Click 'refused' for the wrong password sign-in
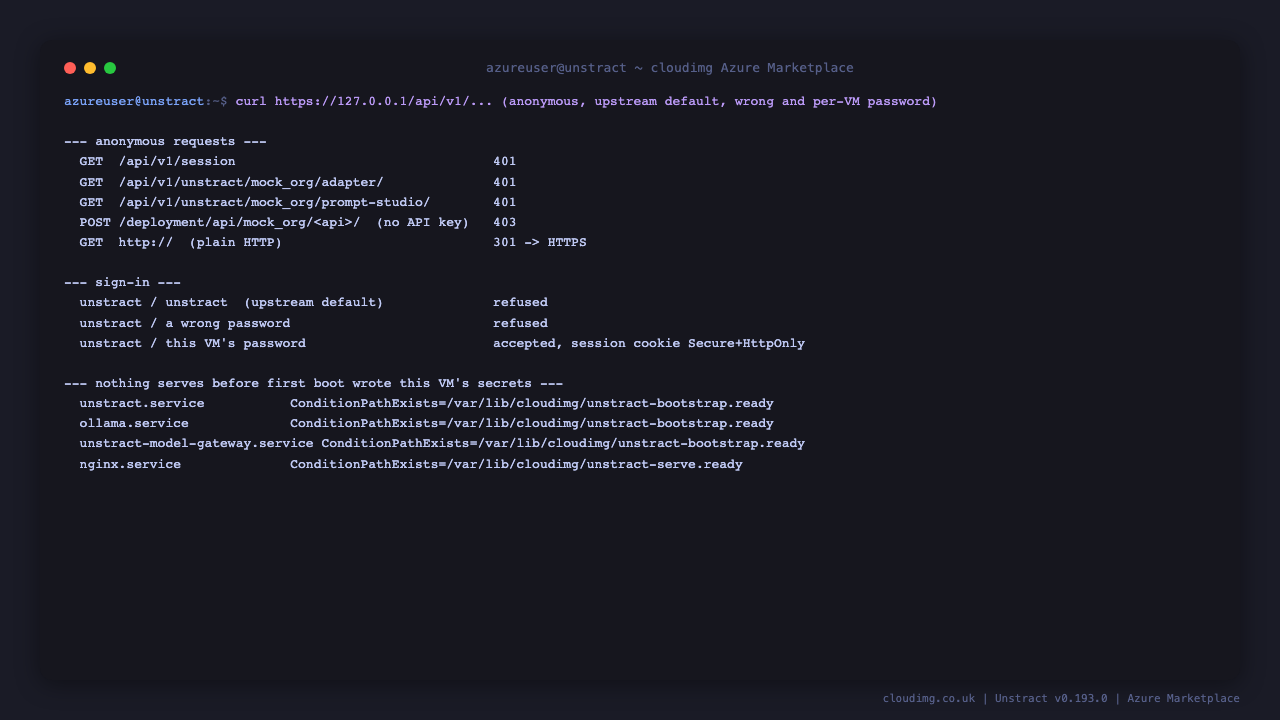1280x720 pixels. tap(520, 323)
